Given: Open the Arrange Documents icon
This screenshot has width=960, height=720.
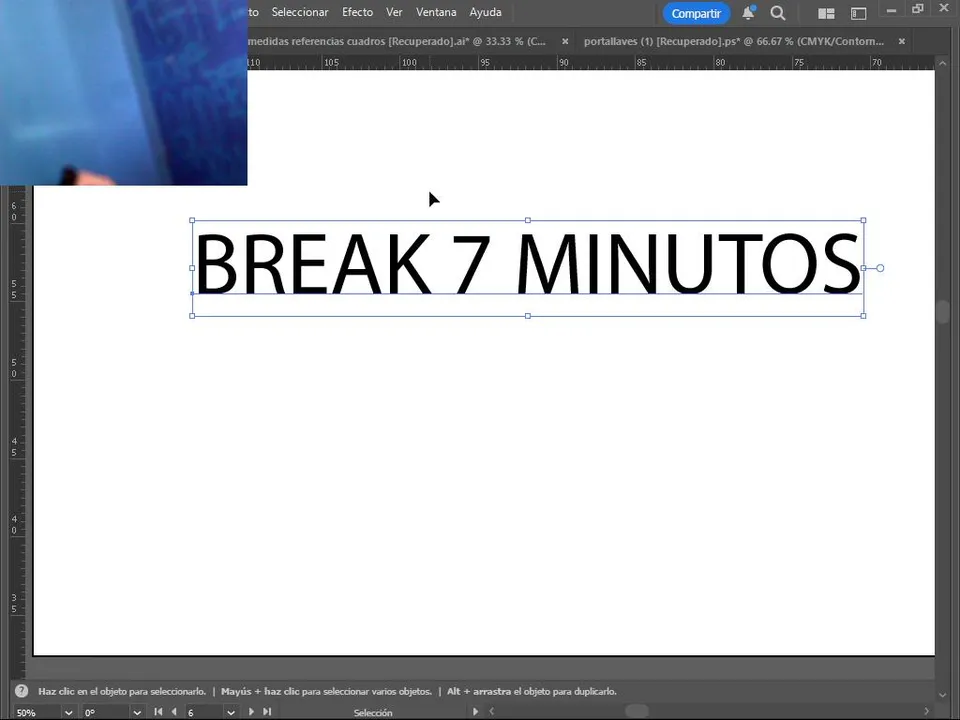Looking at the screenshot, I should [827, 13].
